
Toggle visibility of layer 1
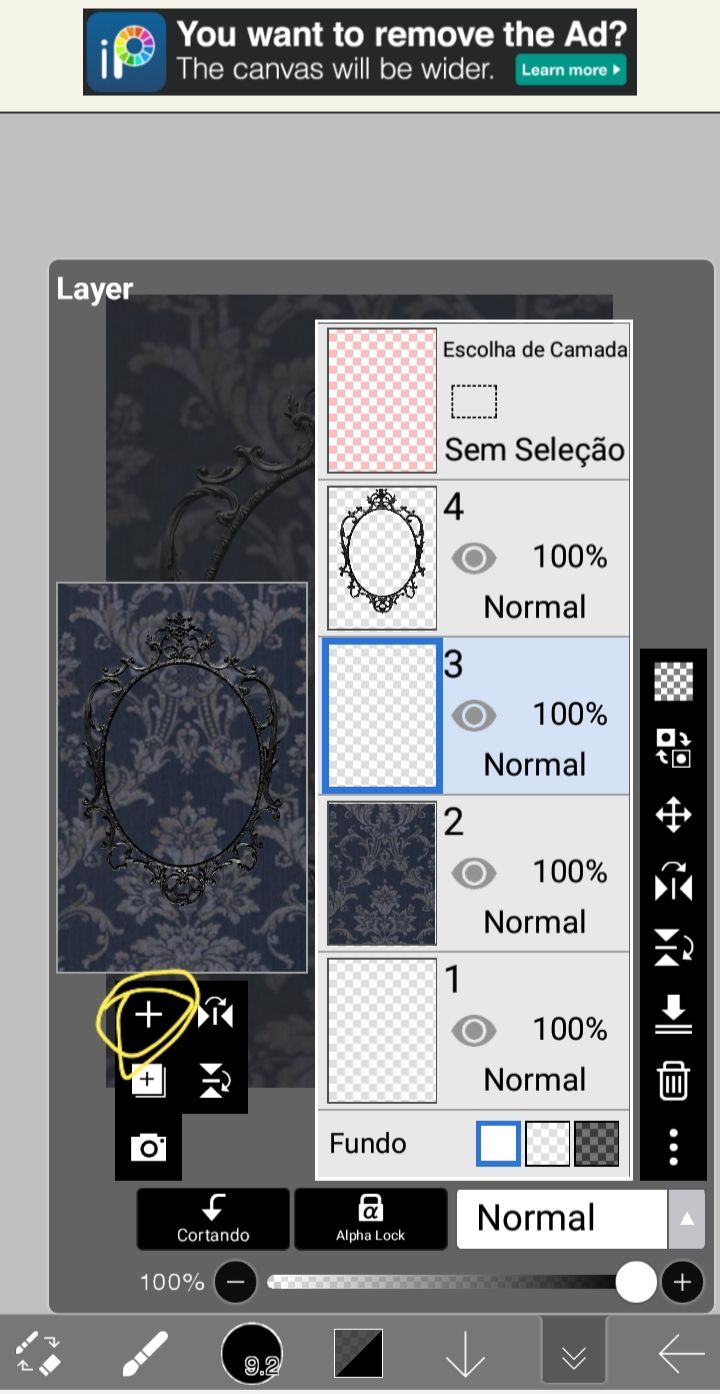tap(473, 1031)
